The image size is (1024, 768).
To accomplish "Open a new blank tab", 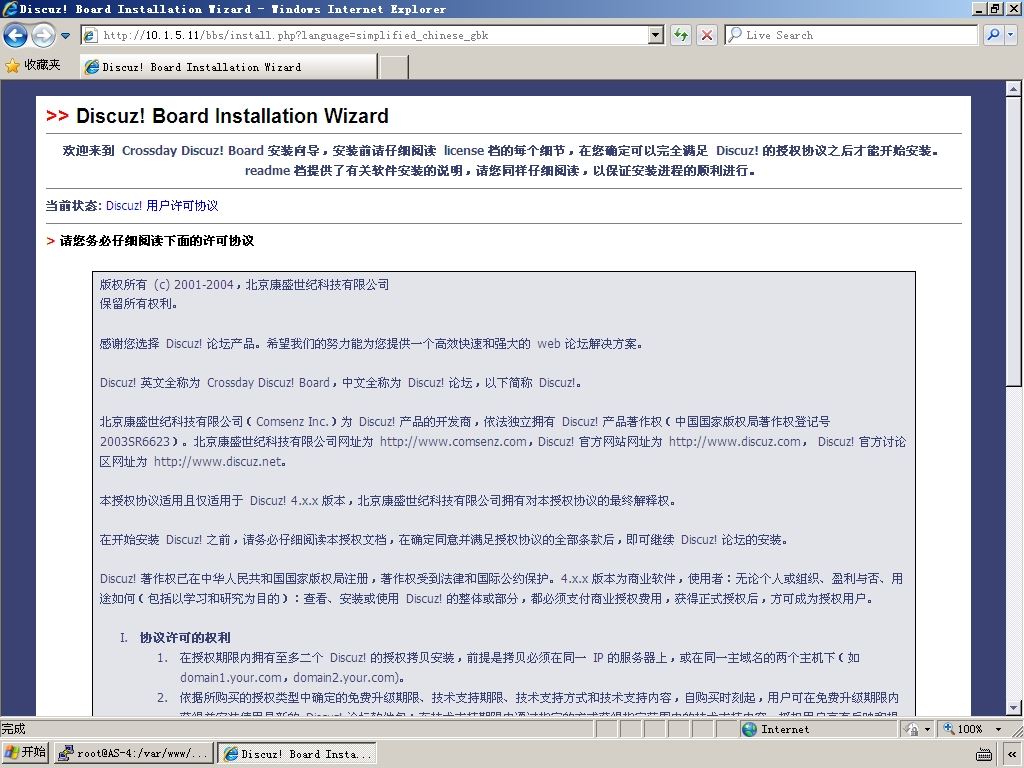I will pos(394,67).
